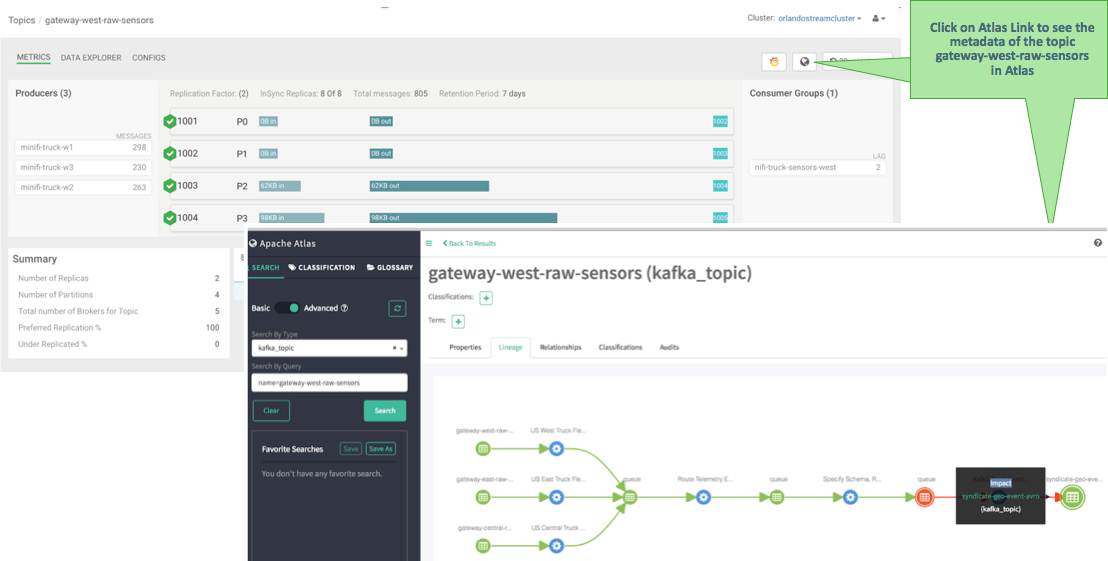Select queue node before Specify Schema process

[x=777, y=497]
